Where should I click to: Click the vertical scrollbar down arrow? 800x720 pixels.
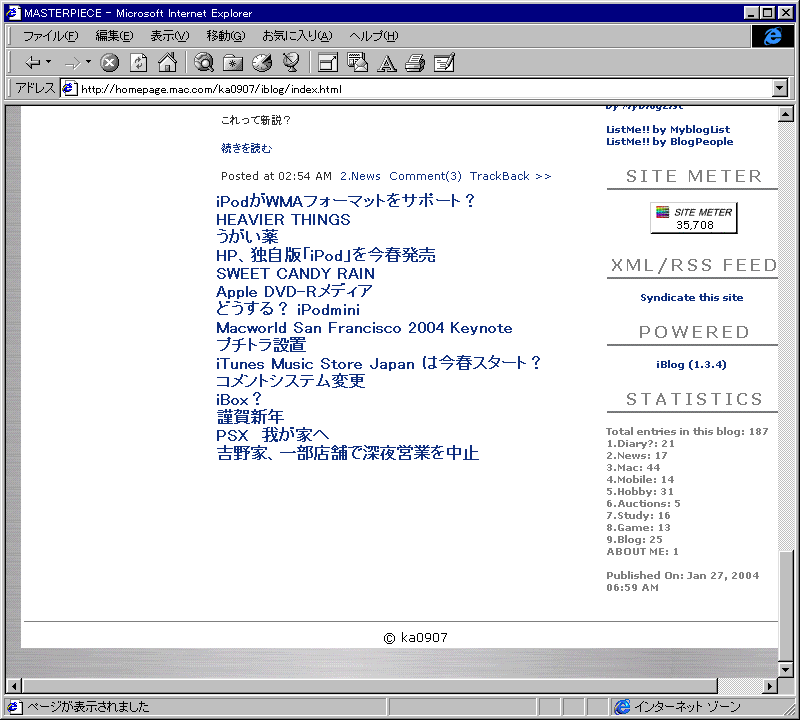pos(786,669)
